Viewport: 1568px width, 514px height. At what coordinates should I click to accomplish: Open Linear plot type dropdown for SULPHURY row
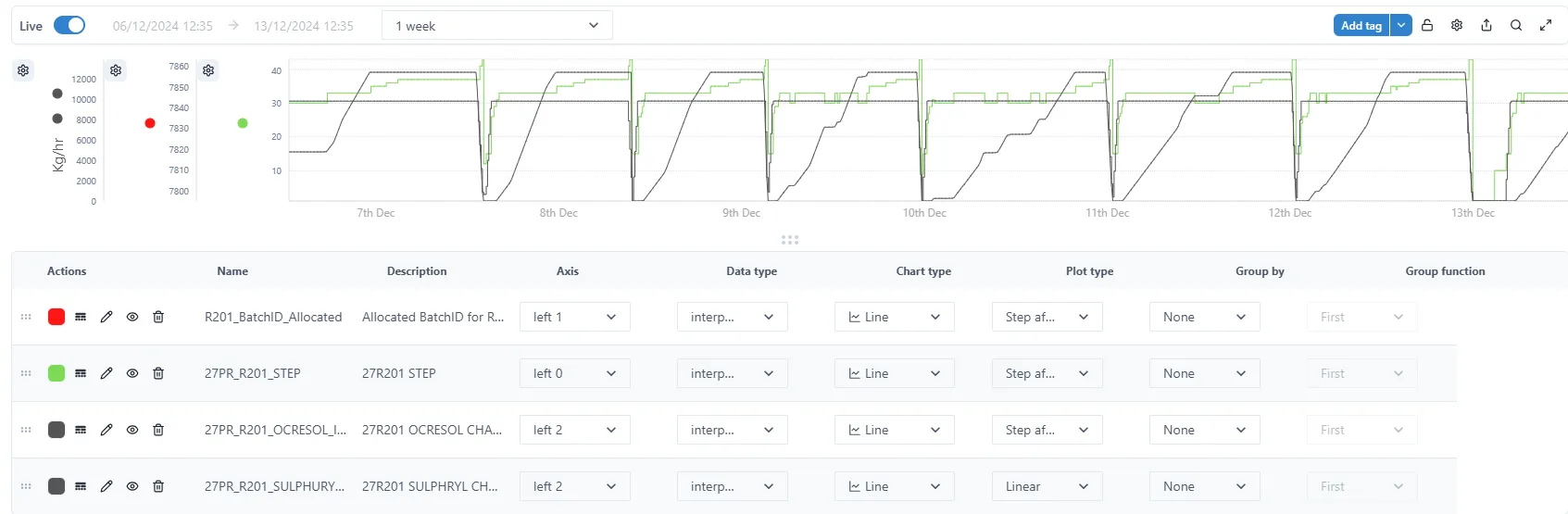tap(1047, 486)
